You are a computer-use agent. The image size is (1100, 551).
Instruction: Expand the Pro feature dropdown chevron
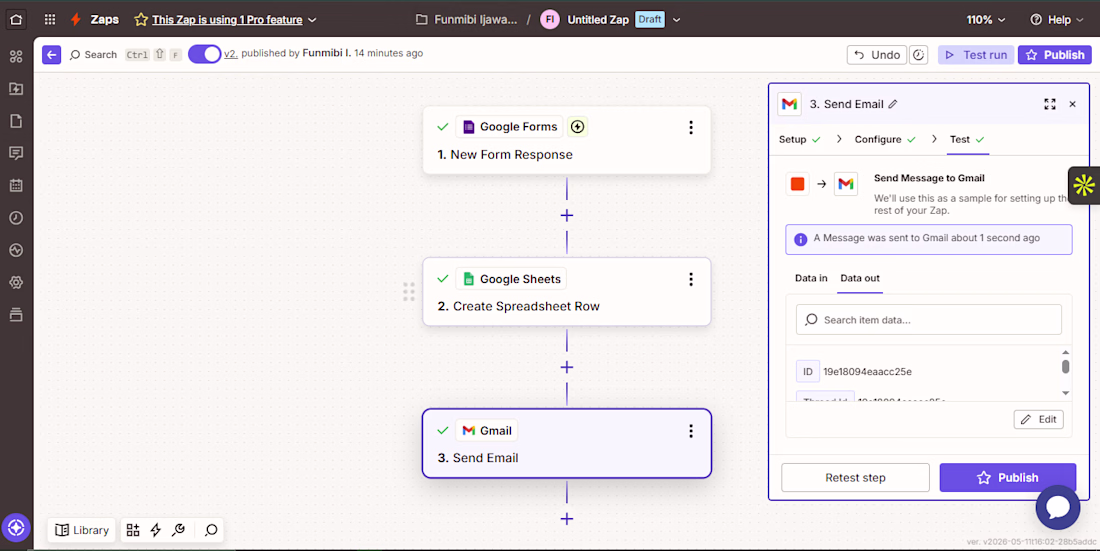point(312,20)
